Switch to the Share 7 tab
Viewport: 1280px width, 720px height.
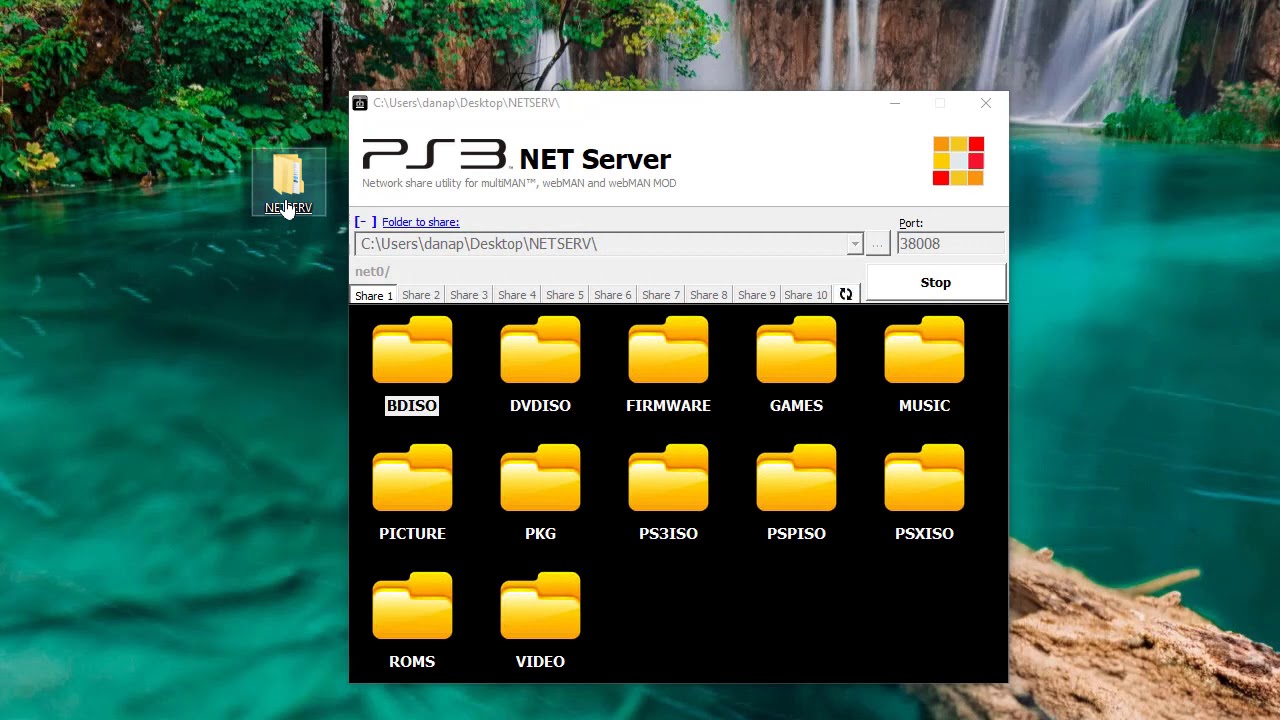[661, 295]
